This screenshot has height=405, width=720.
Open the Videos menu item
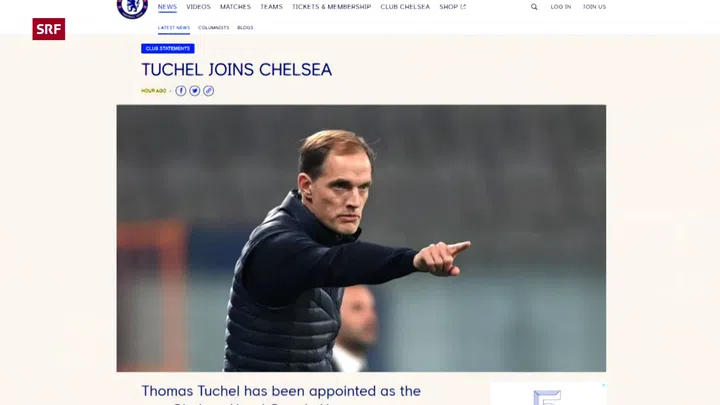pos(198,7)
